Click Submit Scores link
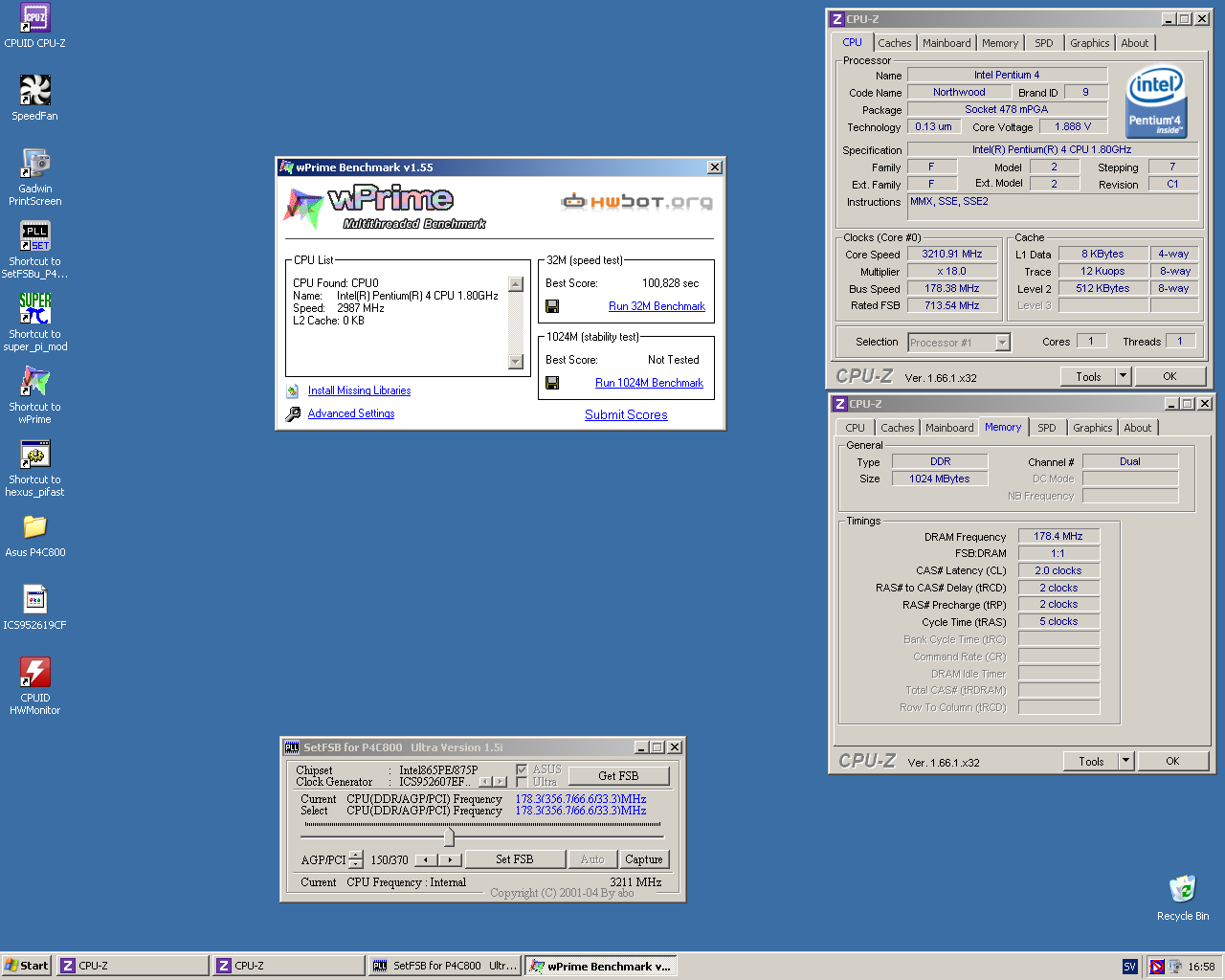 coord(626,414)
